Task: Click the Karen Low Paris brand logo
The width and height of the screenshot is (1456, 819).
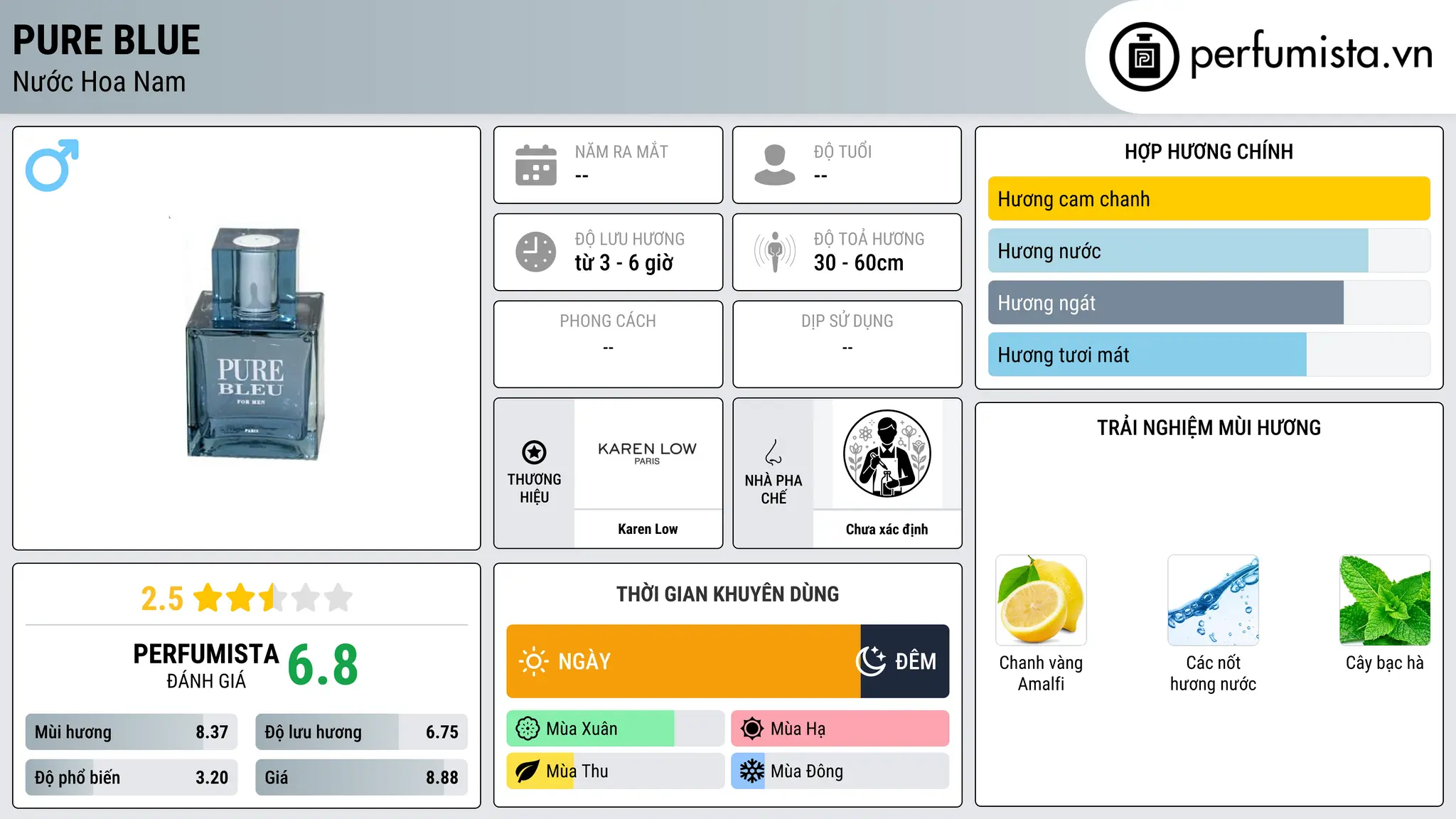Action: tap(647, 452)
